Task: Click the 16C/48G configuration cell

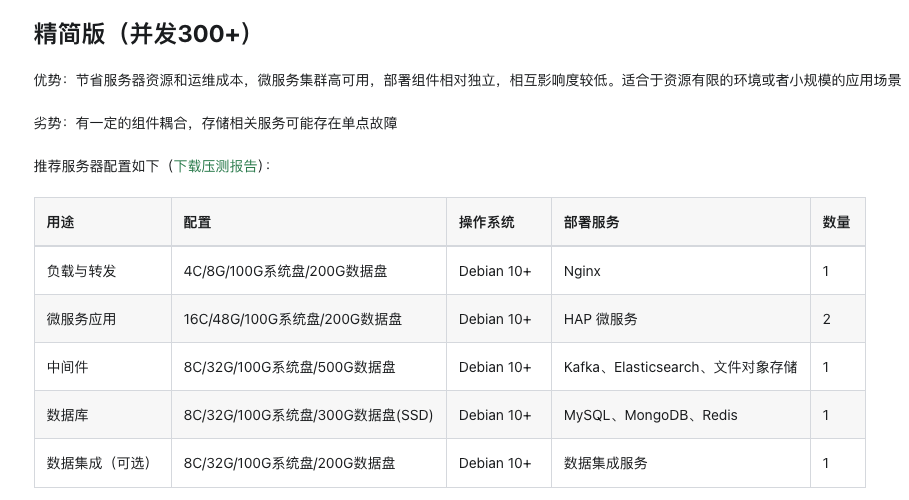Action: pyautogui.click(x=293, y=319)
